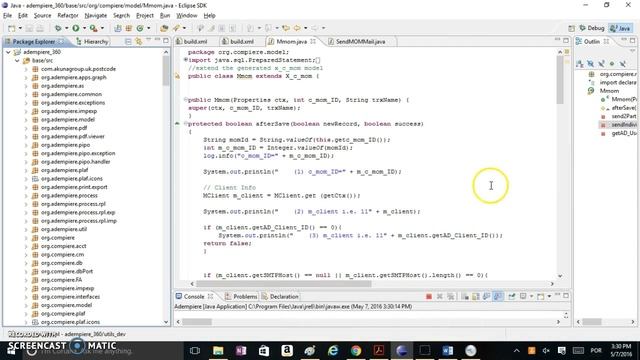Toggle Hide Fields in Outline toolbar
This screenshot has height=360, width=640.
coord(590,64)
